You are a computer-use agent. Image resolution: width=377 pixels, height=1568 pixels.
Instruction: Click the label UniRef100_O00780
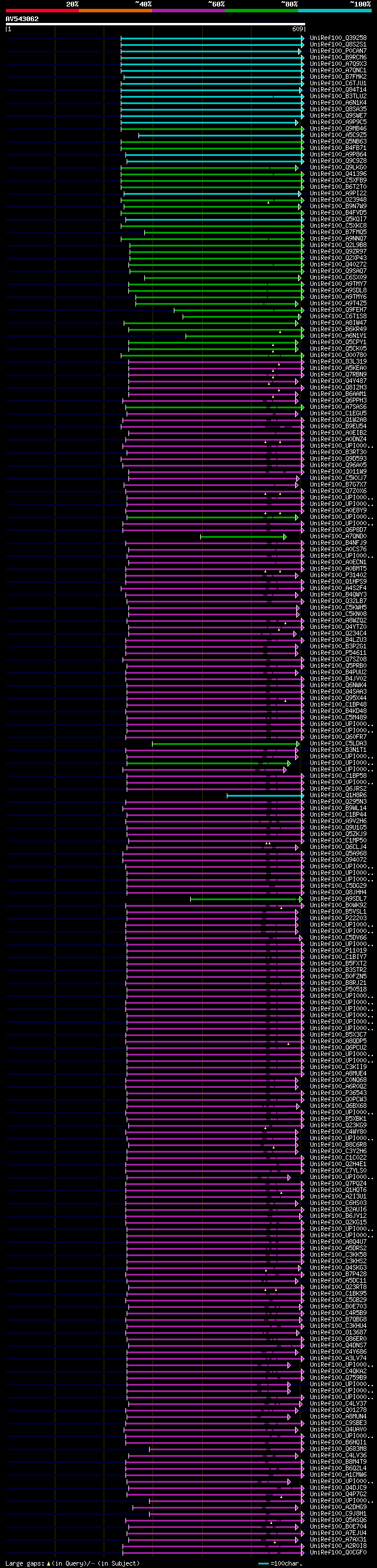coord(338,355)
